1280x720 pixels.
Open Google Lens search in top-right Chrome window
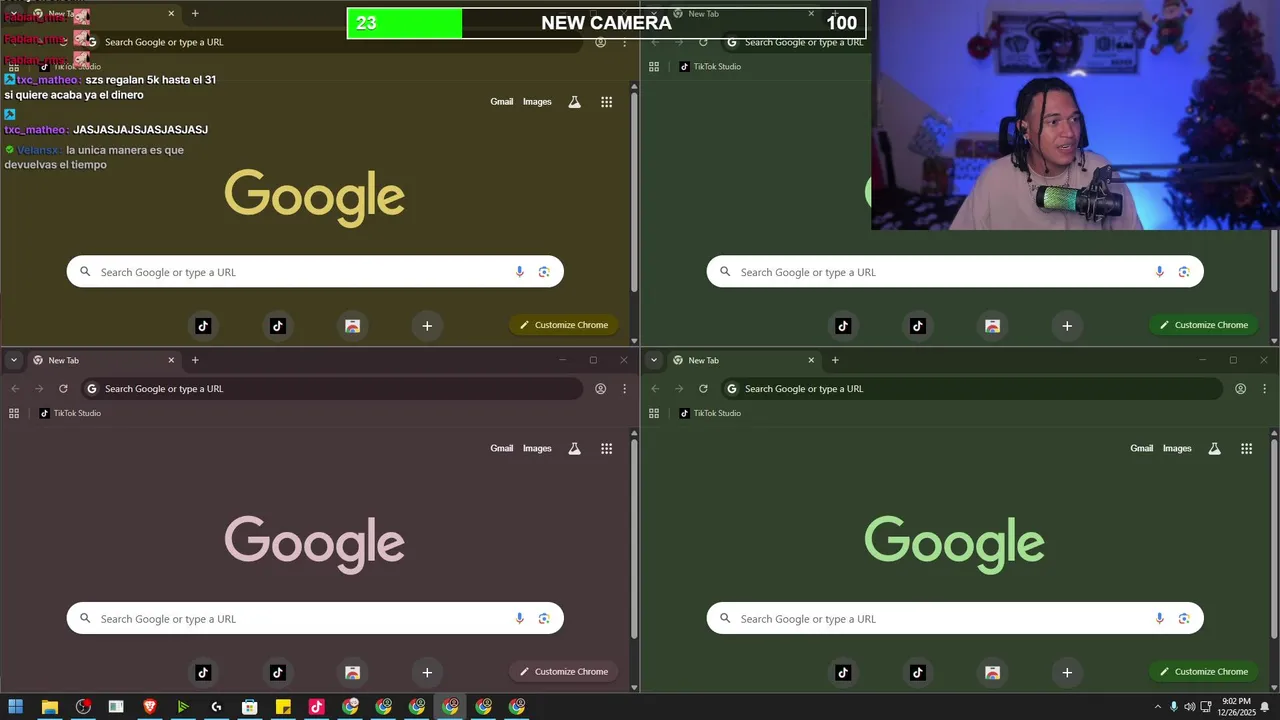[1184, 272]
